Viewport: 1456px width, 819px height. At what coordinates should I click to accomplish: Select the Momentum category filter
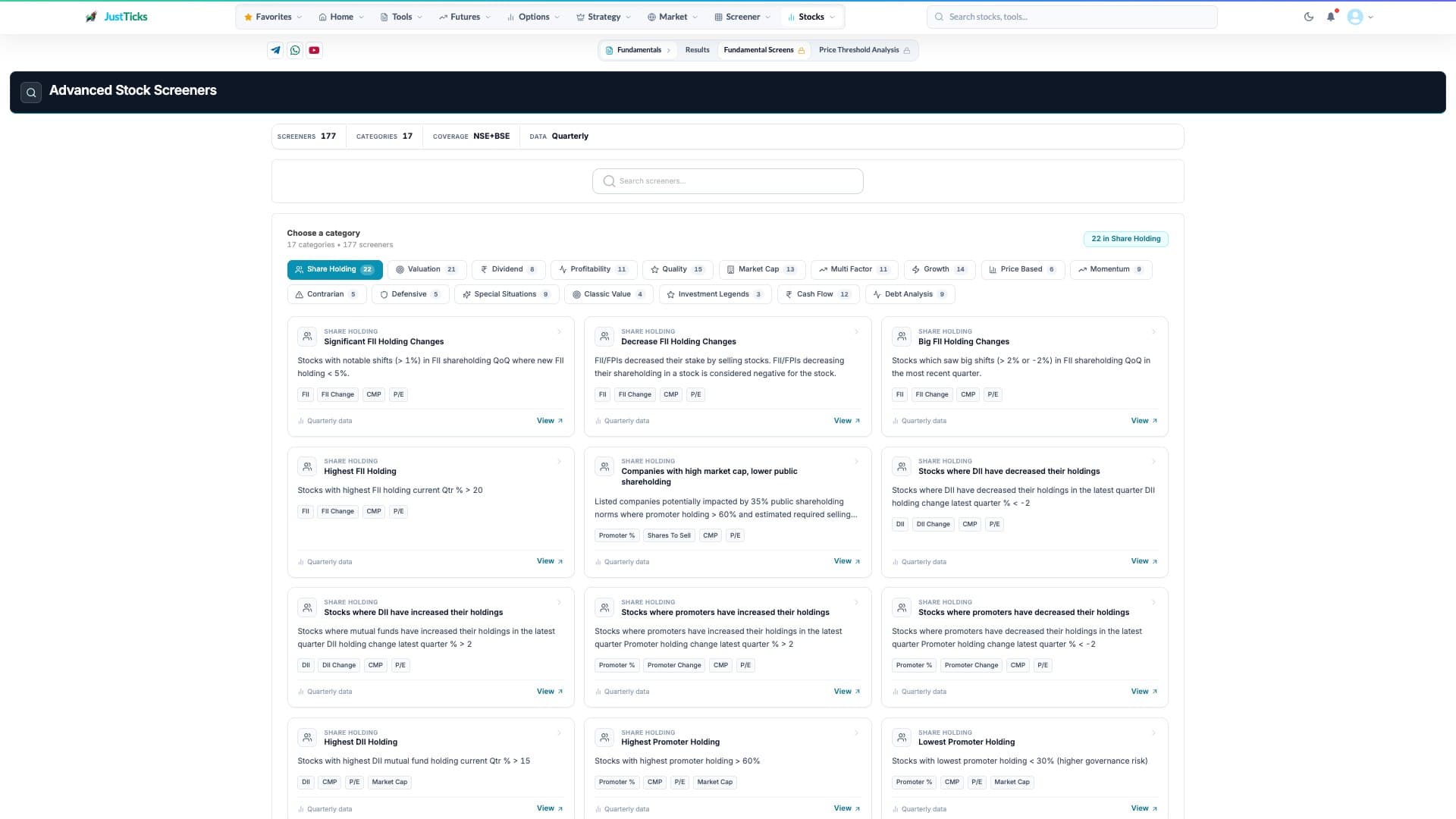point(1110,269)
